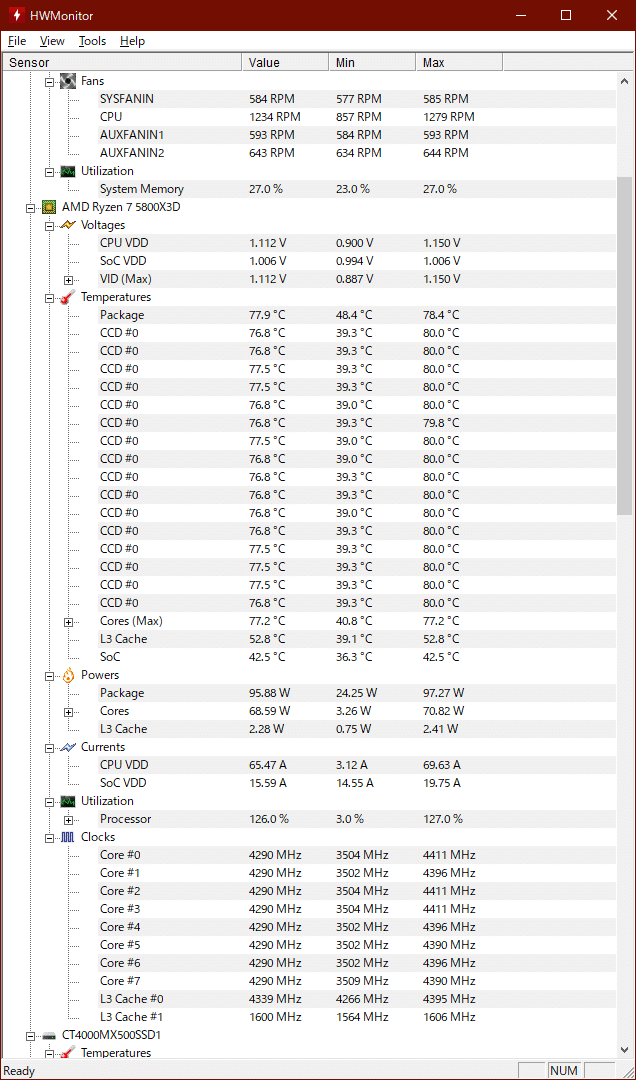Screen dimensions: 636x1080
Task: Click the flame icon next to Powers
Action: coord(68,675)
